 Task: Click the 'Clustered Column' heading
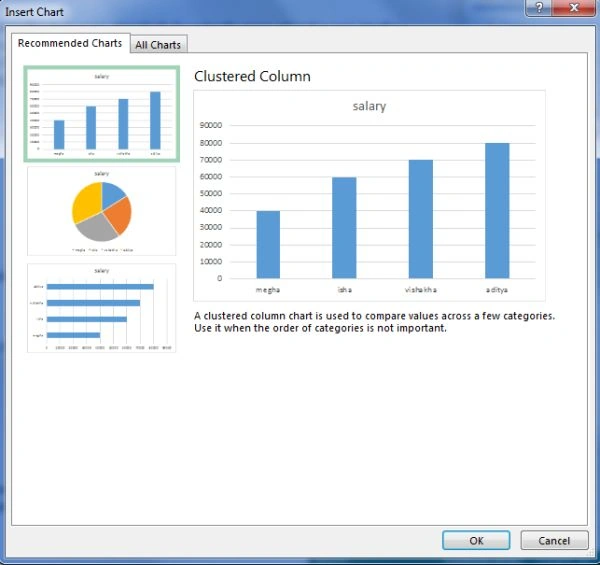point(252,76)
